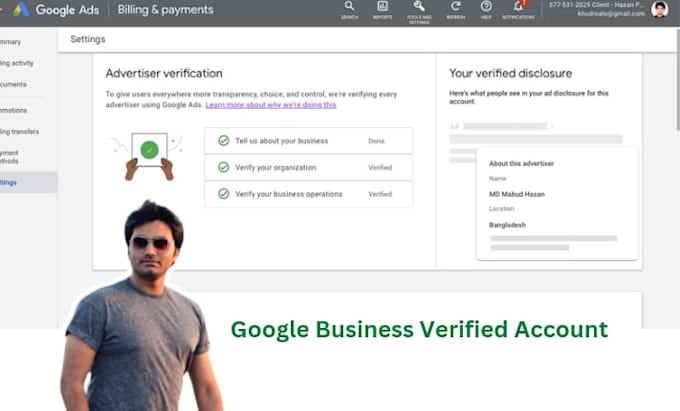This screenshot has height=411, width=680.
Task: Follow 'Learn more about why we're doing this' link
Action: [x=271, y=105]
